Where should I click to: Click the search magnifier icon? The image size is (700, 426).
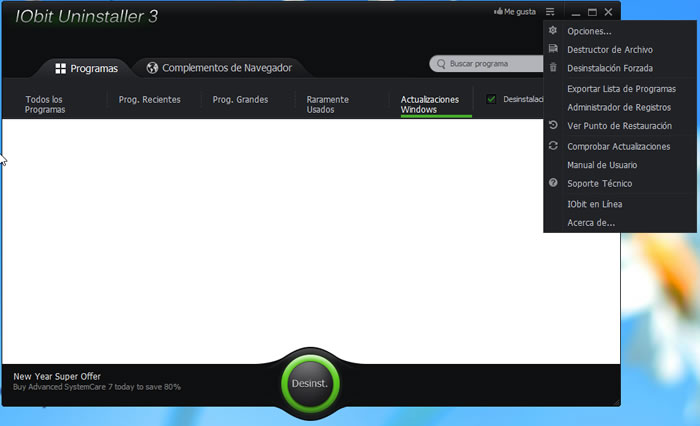441,64
